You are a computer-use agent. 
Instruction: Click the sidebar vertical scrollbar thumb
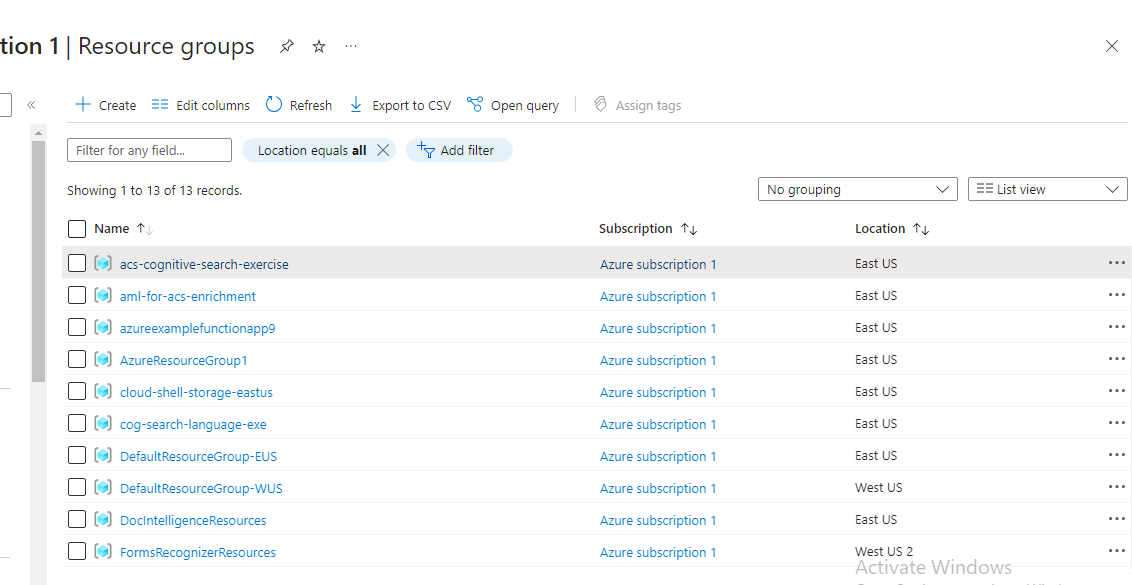coord(38,261)
